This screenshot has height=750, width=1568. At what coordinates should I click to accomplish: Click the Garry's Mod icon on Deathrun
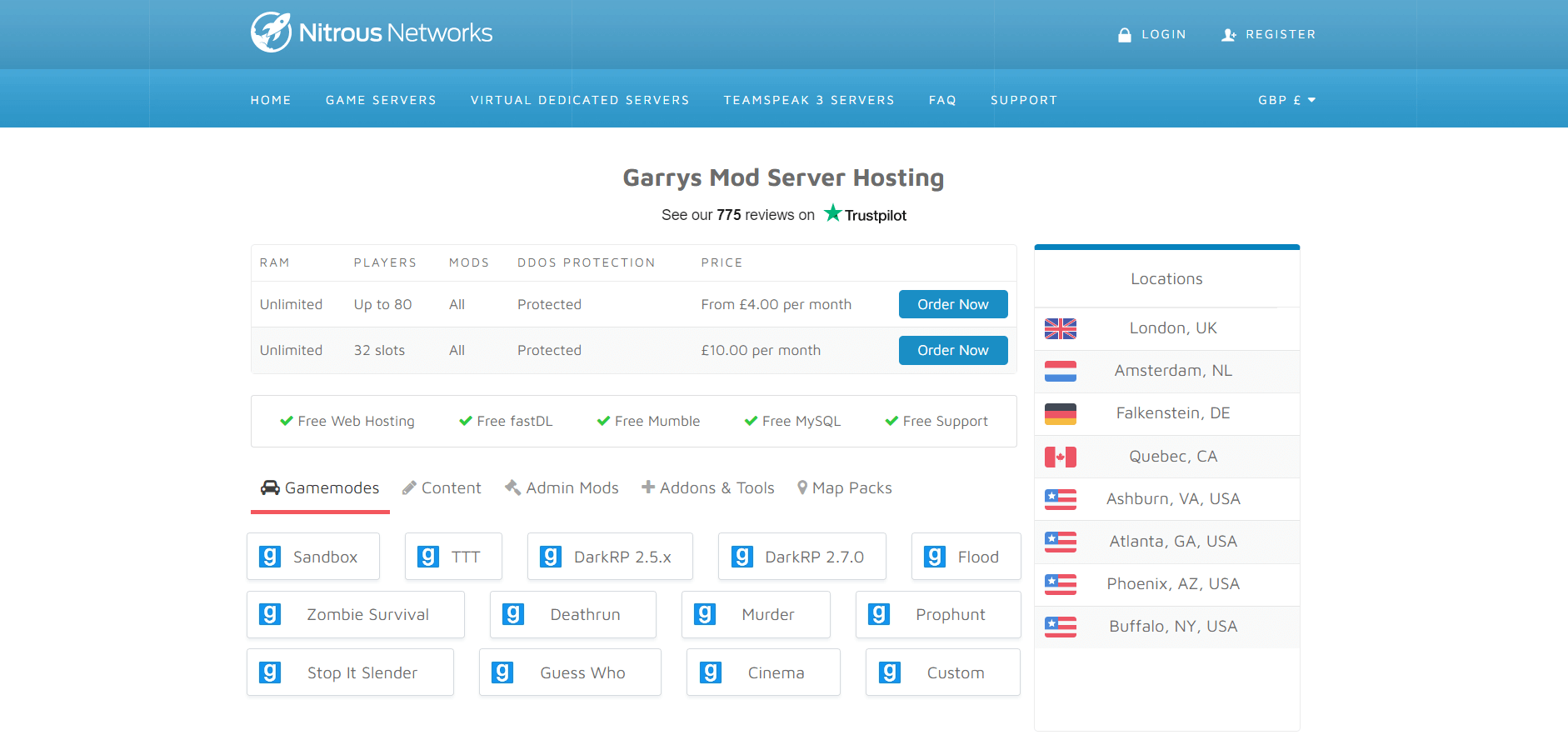513,614
